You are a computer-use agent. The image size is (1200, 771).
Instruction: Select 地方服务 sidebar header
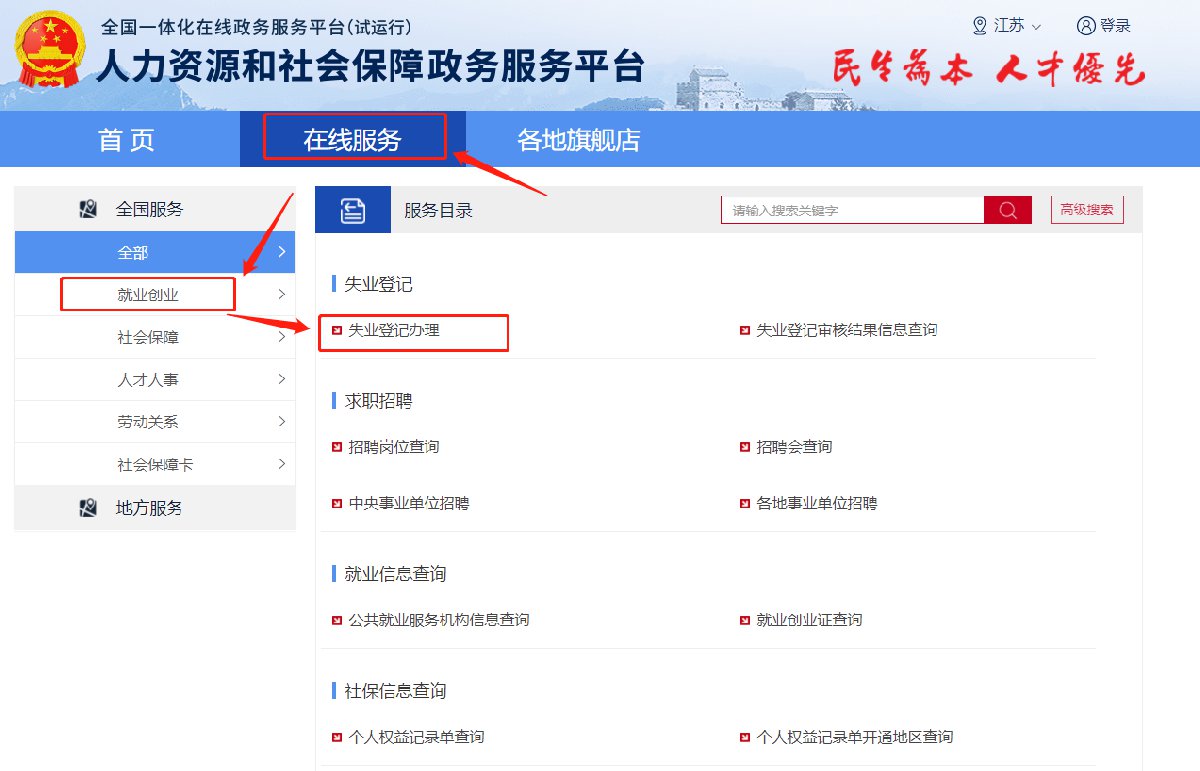pyautogui.click(x=155, y=508)
